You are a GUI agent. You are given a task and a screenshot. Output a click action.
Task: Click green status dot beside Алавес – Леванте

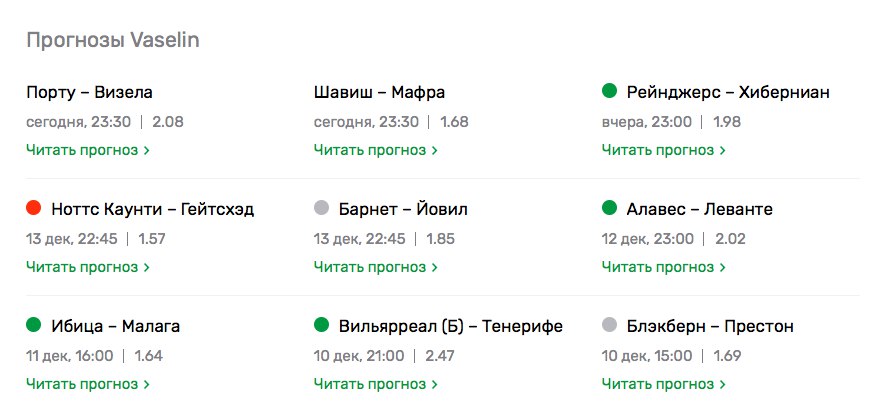click(610, 209)
